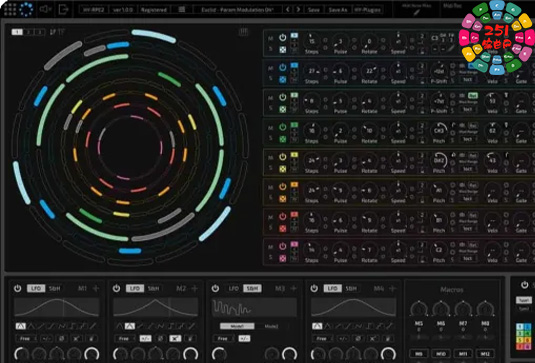Randomize seventh track with red dice
The image size is (535, 363).
[x=283, y=229]
